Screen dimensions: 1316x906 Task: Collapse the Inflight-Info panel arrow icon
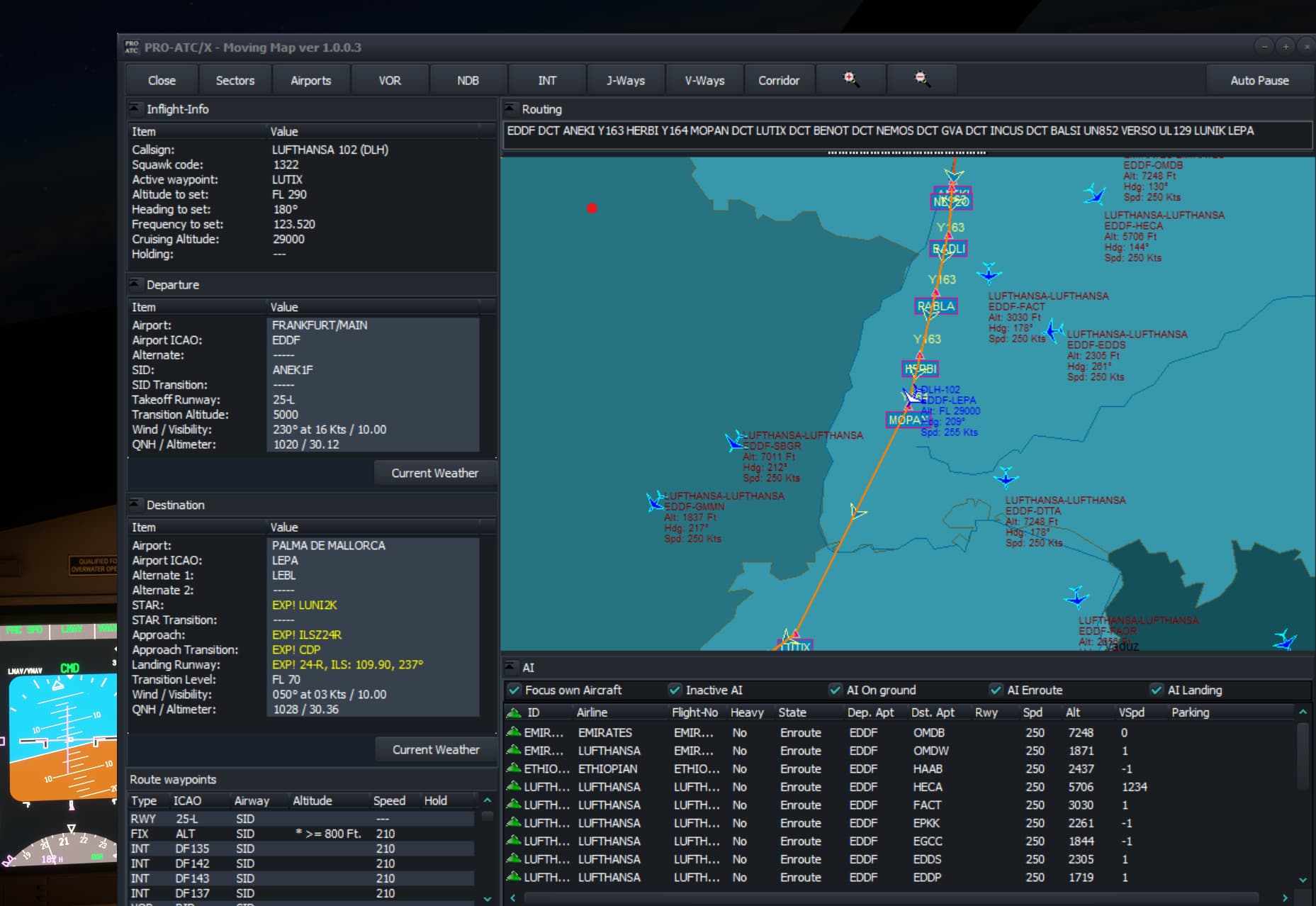(134, 108)
